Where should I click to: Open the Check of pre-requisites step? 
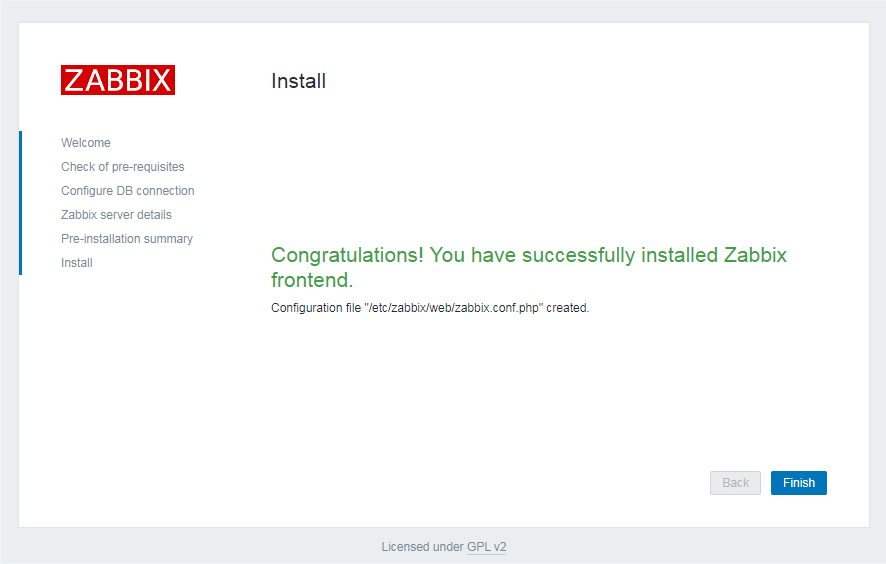point(122,167)
